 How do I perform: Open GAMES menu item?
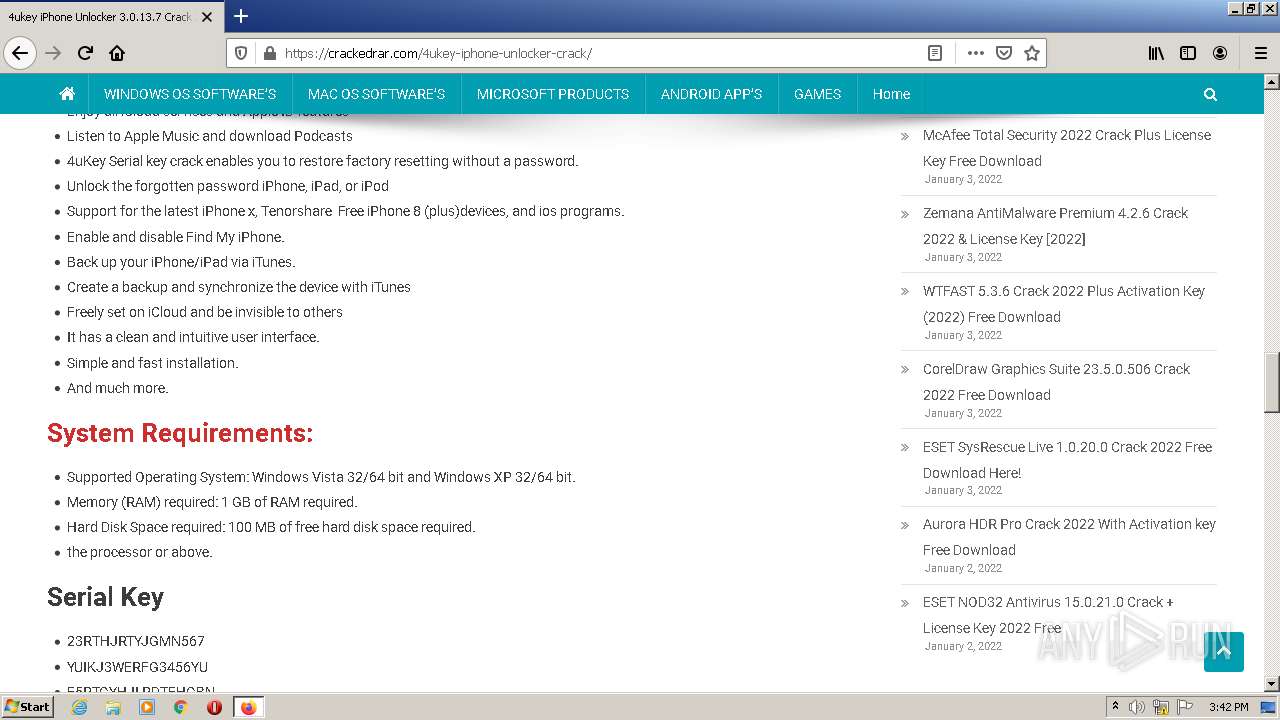[x=817, y=94]
